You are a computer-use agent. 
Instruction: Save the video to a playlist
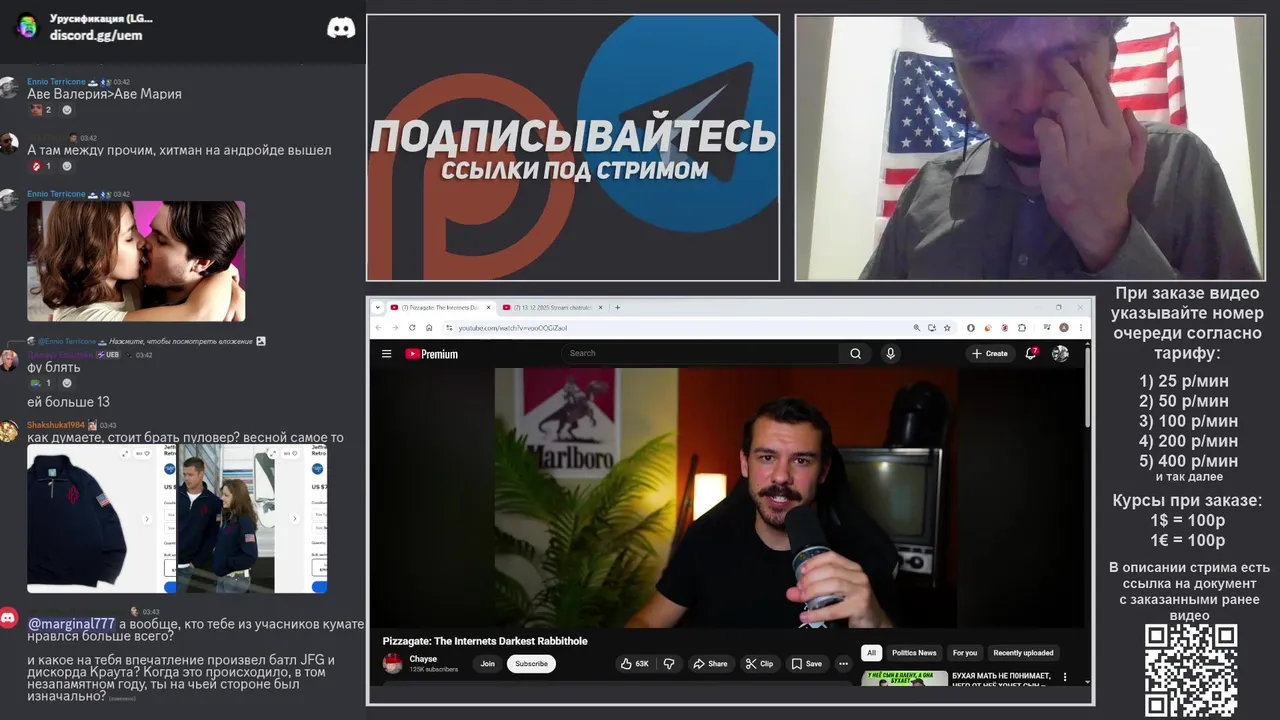(807, 663)
